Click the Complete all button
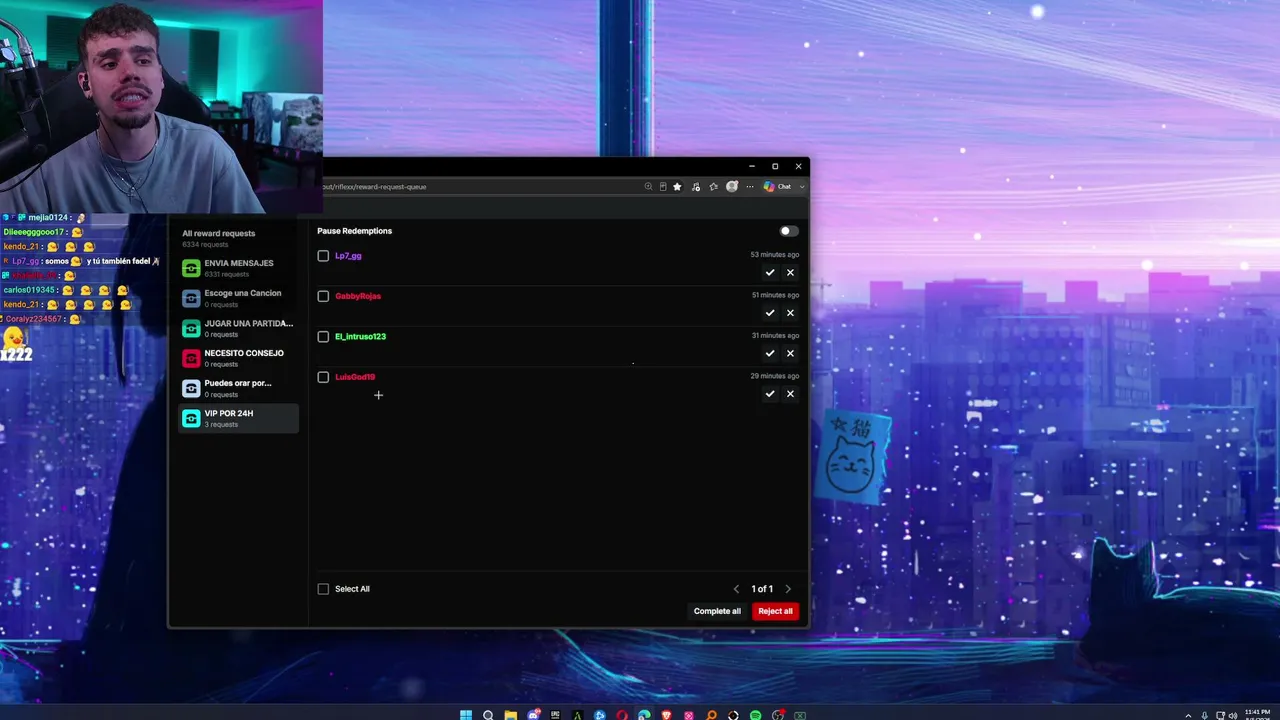Viewport: 1280px width, 720px height. [x=718, y=611]
